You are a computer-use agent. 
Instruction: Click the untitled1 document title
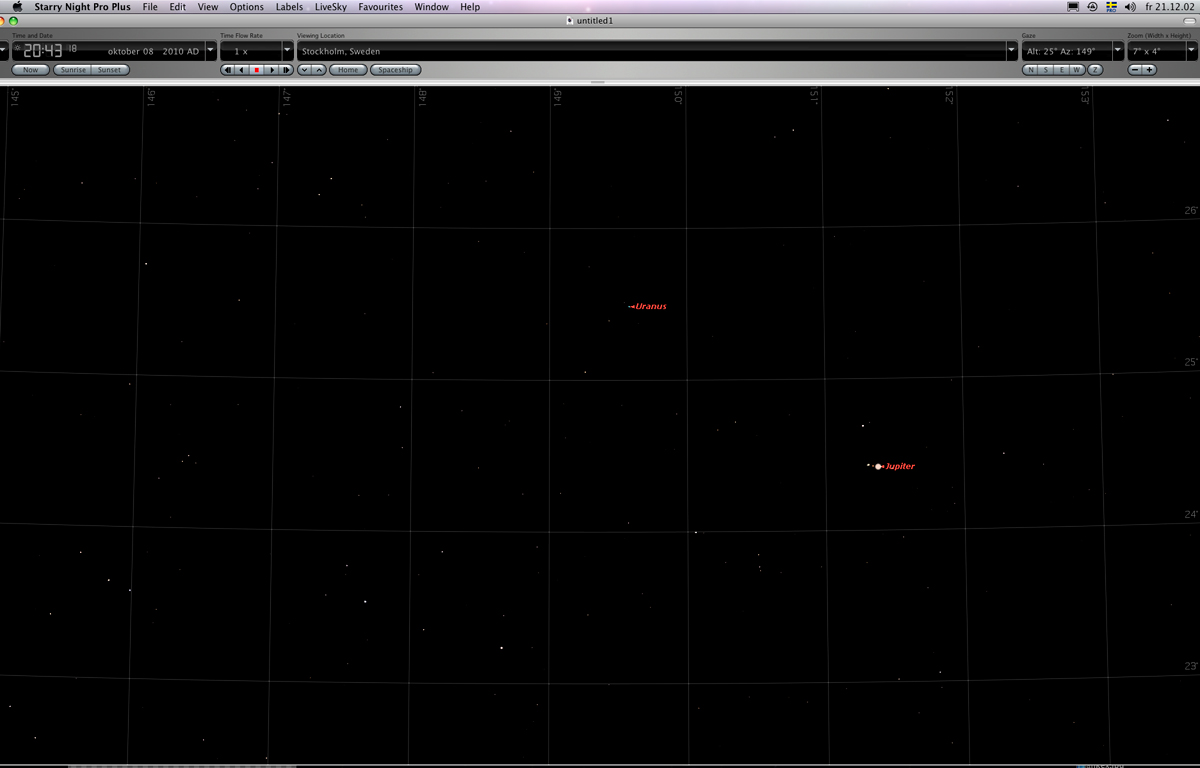595,20
